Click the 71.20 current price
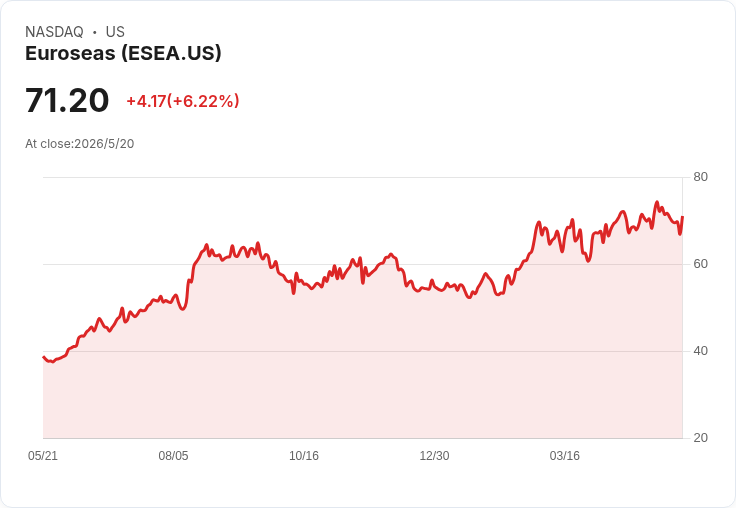 click(67, 100)
